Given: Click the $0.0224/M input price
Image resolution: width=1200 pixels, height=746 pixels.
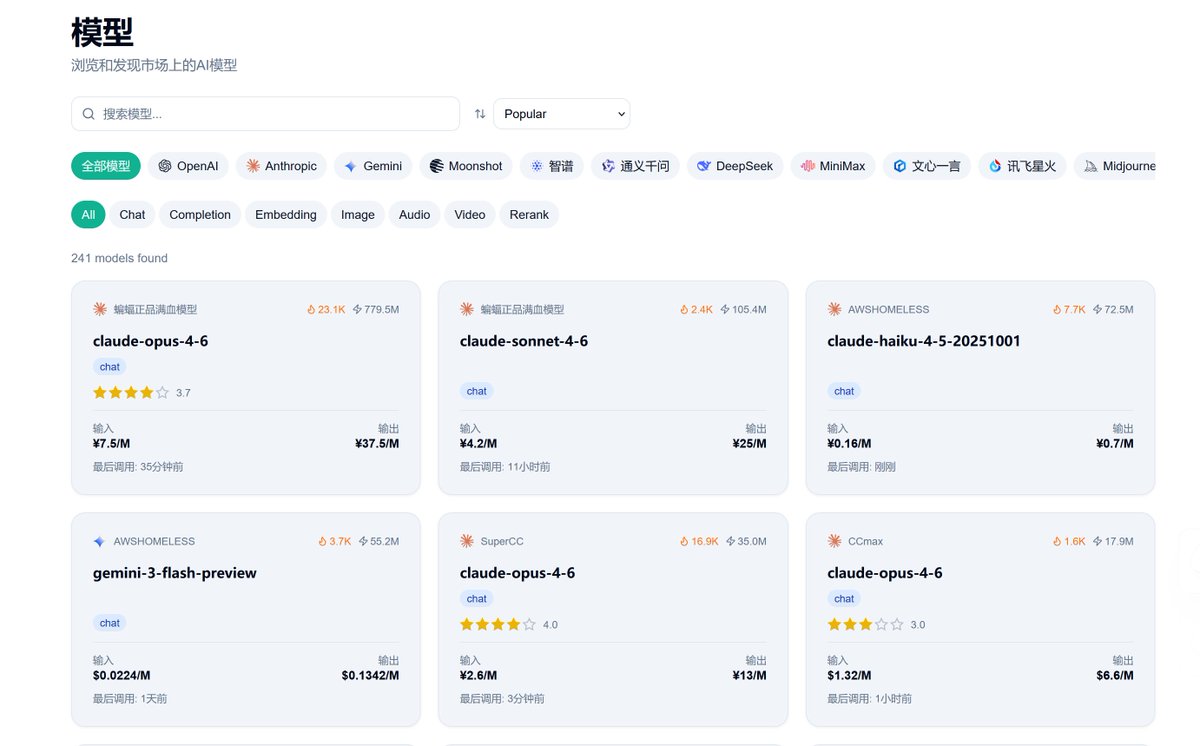Looking at the screenshot, I should pyautogui.click(x=122, y=676).
